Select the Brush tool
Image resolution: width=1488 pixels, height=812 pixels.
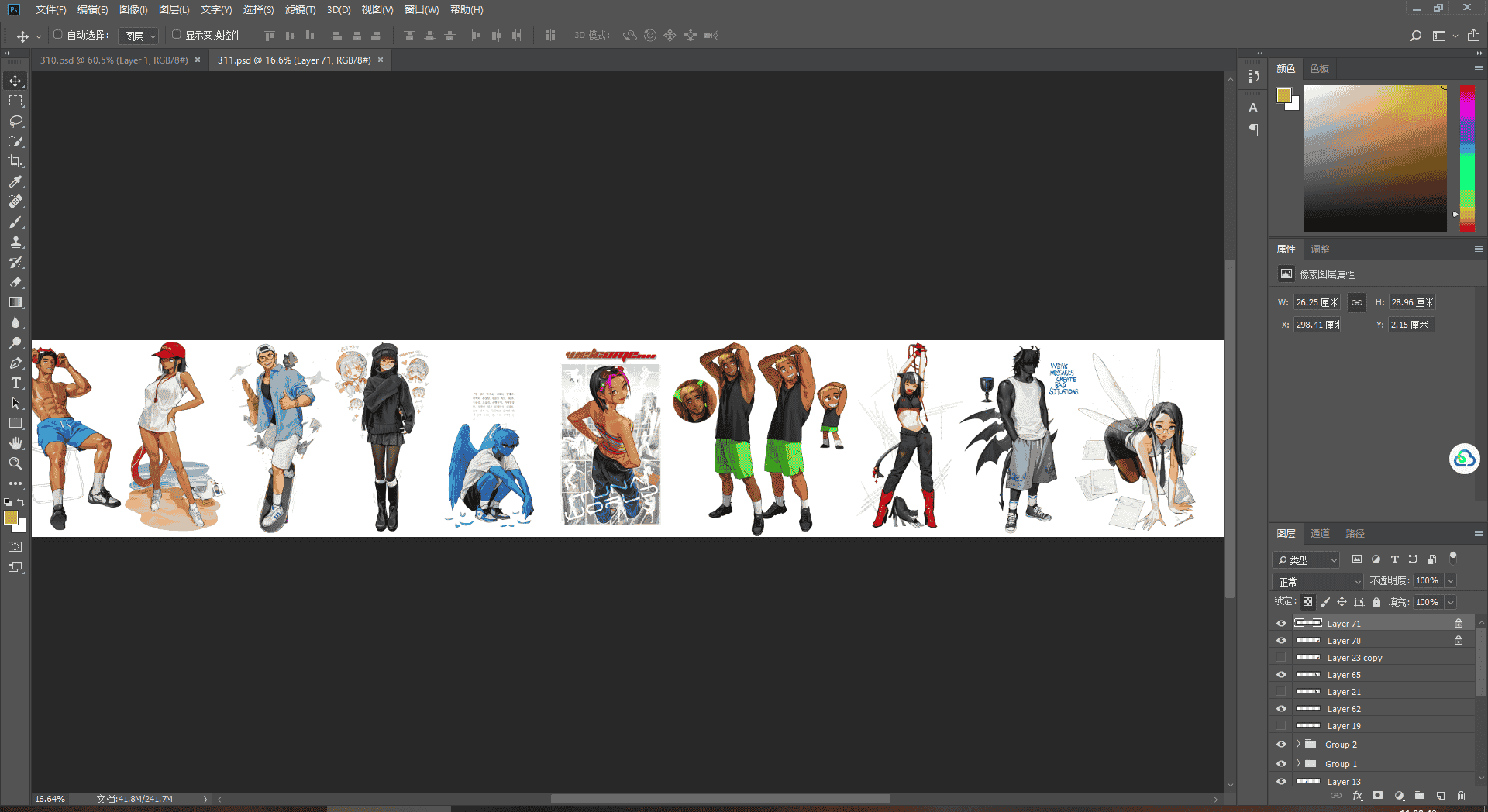[15, 222]
